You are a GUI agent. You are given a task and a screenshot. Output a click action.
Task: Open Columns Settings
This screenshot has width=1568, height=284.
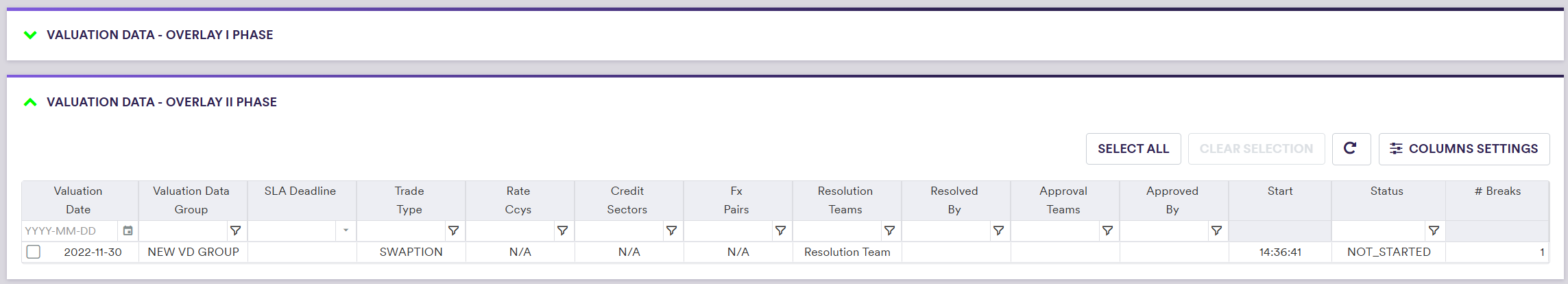1464,149
